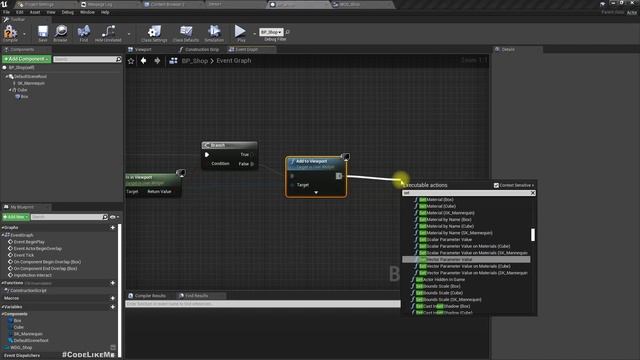Toggle Context Sensitive checkbox
The image size is (640, 360).
496,185
